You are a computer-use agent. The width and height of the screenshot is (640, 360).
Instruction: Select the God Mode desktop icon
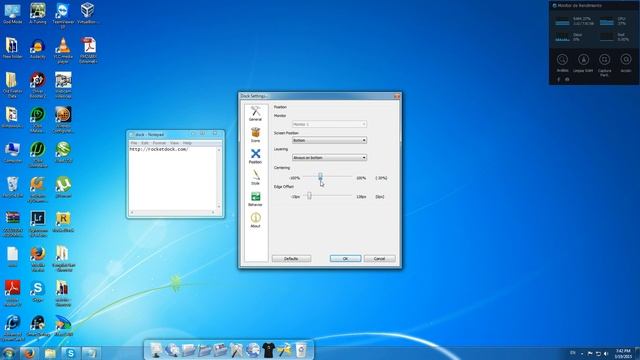[x=13, y=13]
